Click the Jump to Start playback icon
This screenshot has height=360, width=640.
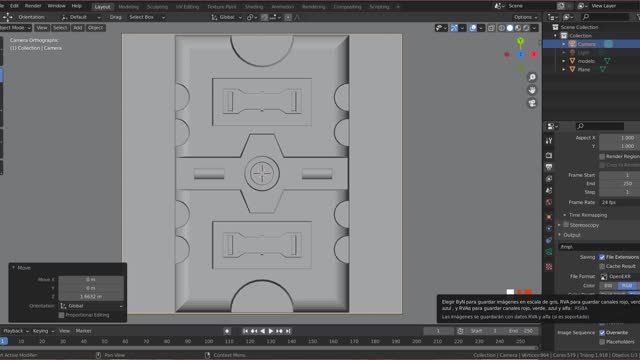(x=245, y=331)
